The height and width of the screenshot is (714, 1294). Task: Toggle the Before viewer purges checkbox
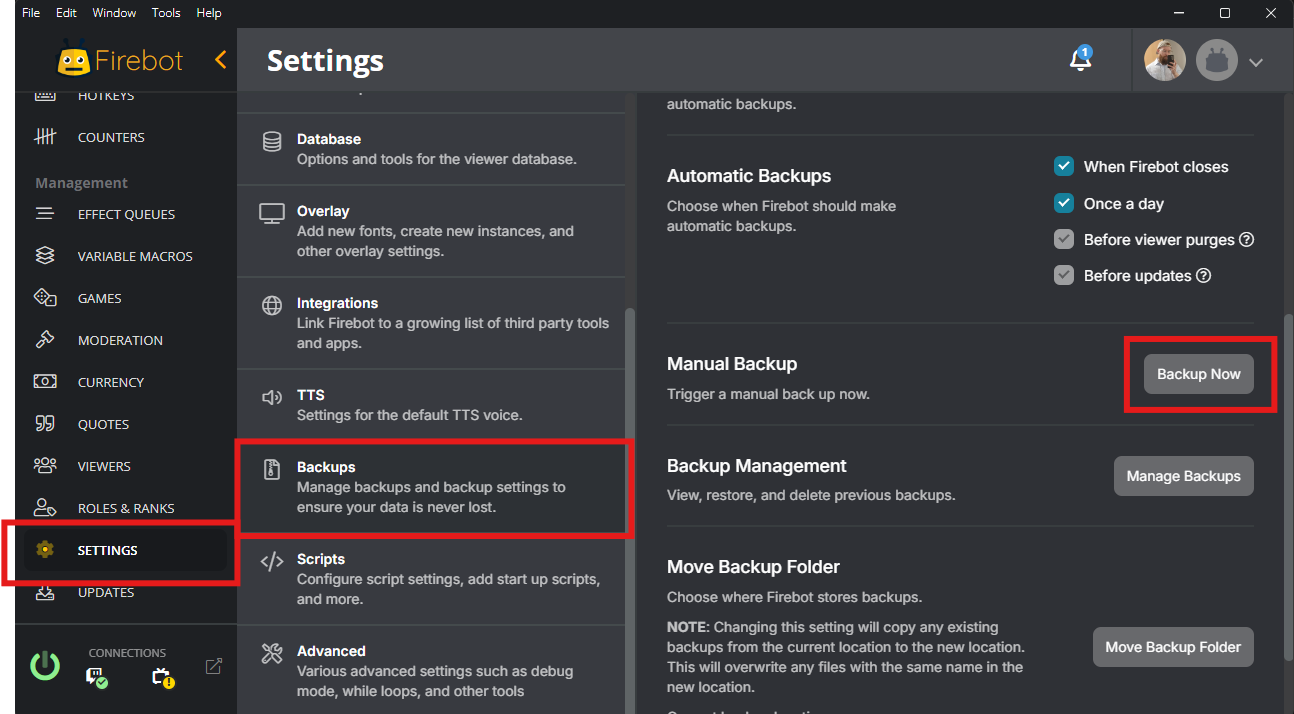[1064, 240]
